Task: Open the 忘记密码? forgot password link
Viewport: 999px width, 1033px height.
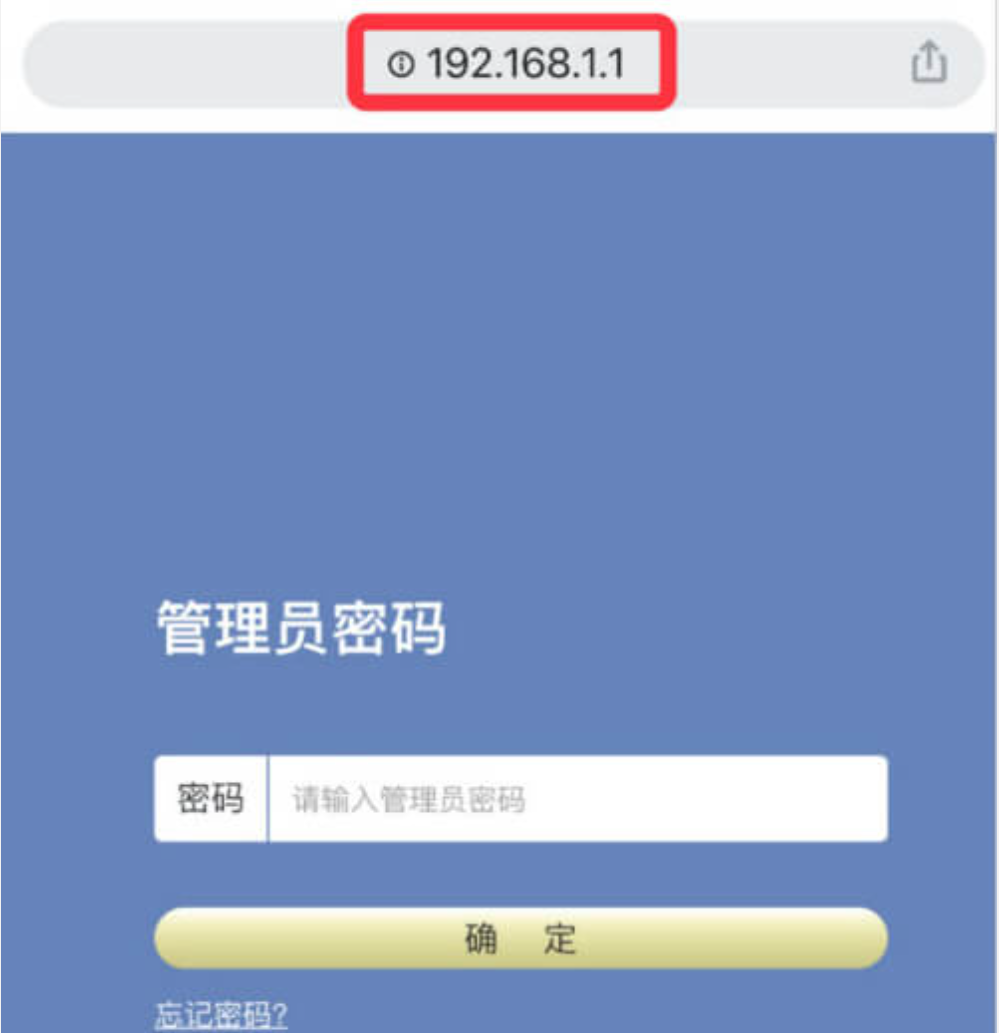Action: 221,1015
